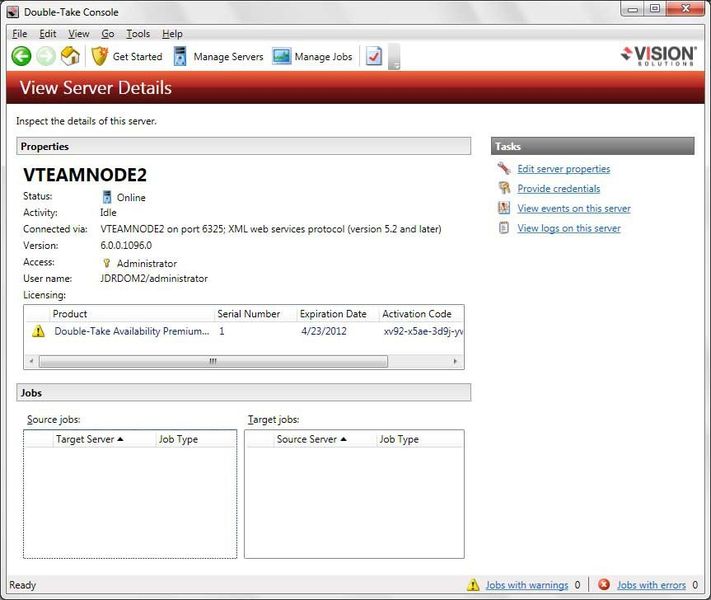Open the toolbar overflow options strip

tap(394, 56)
